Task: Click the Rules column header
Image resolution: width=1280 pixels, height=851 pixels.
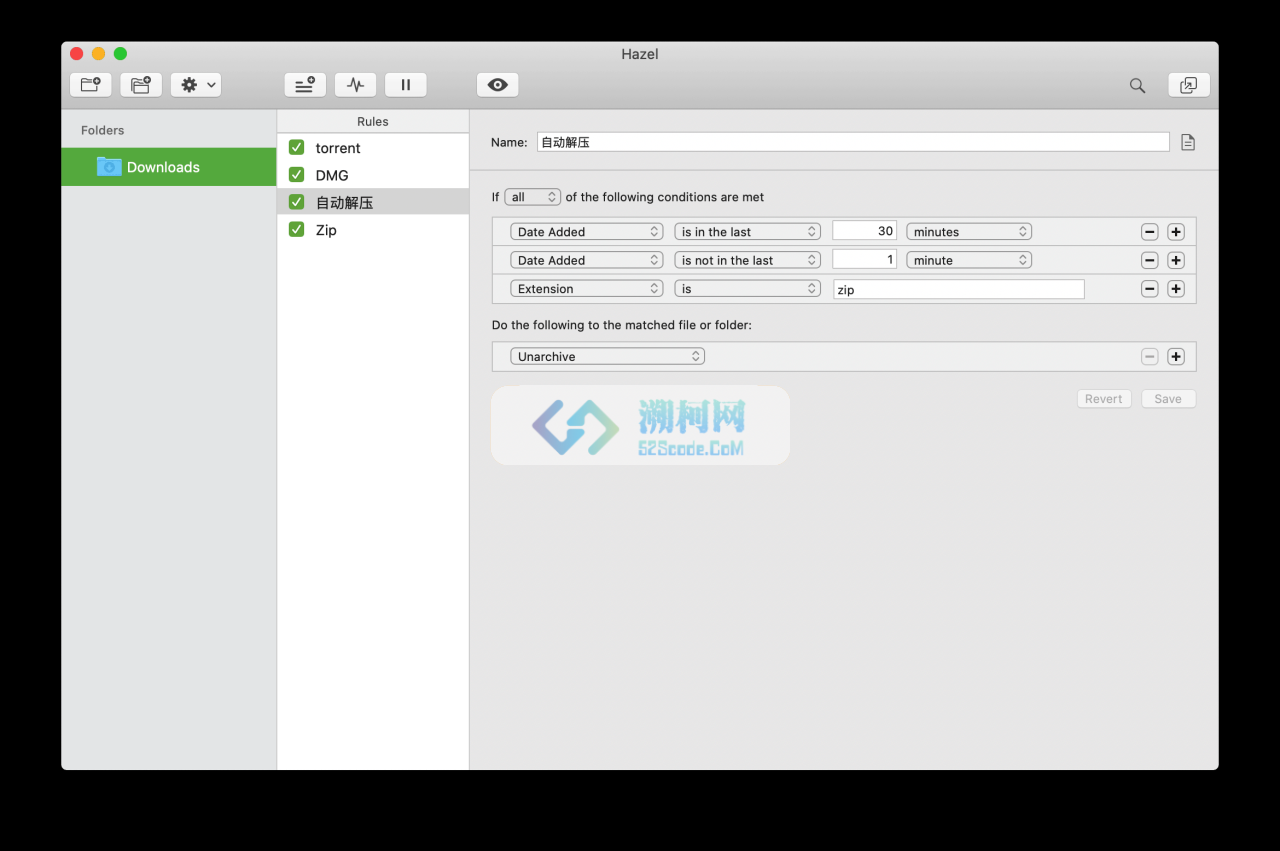Action: pos(372,121)
